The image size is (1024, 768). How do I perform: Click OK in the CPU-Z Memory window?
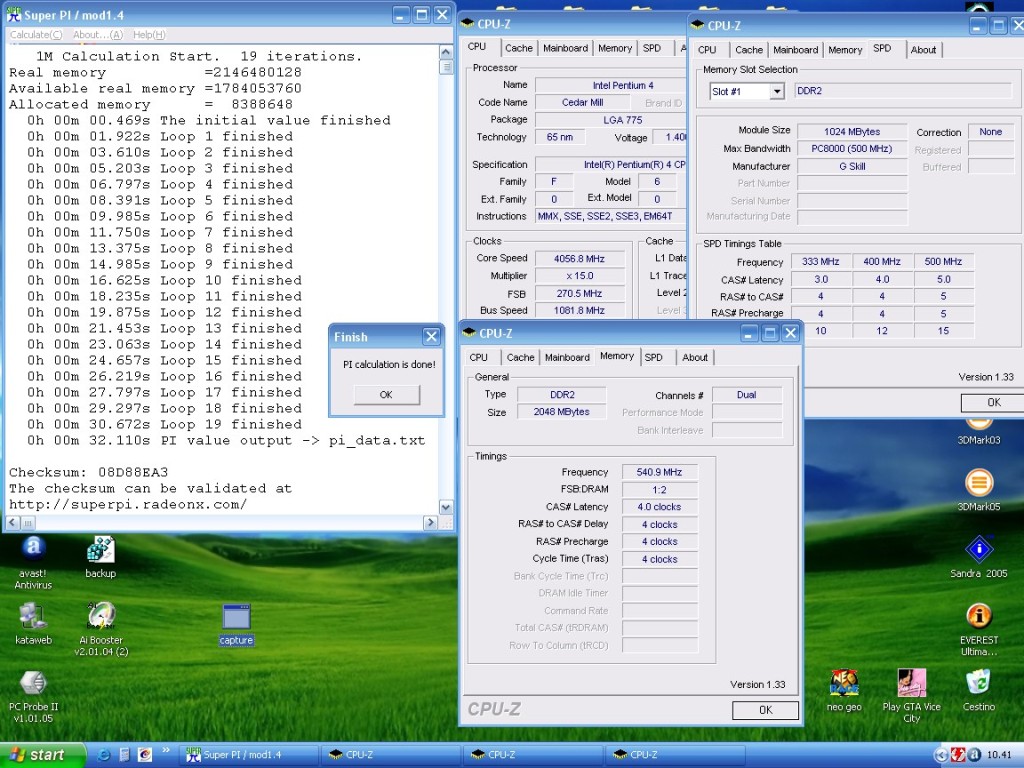tap(765, 710)
